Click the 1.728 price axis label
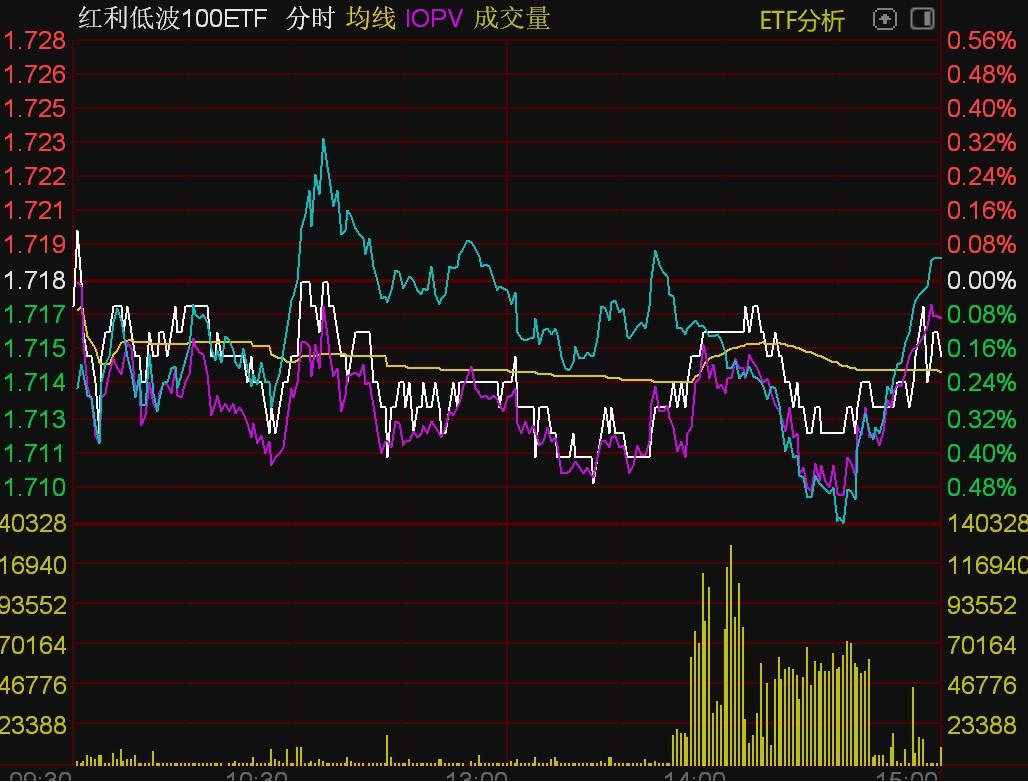The width and height of the screenshot is (1028, 782). [x=35, y=41]
